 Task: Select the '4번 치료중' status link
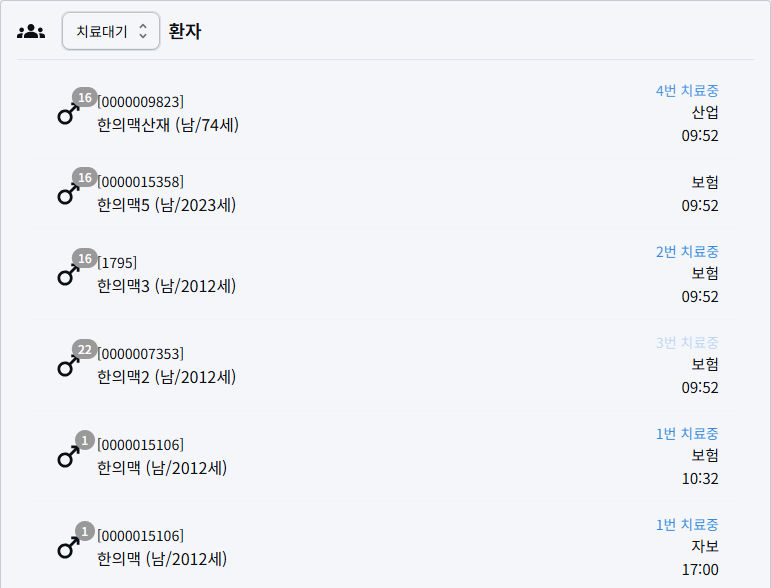pyautogui.click(x=687, y=90)
